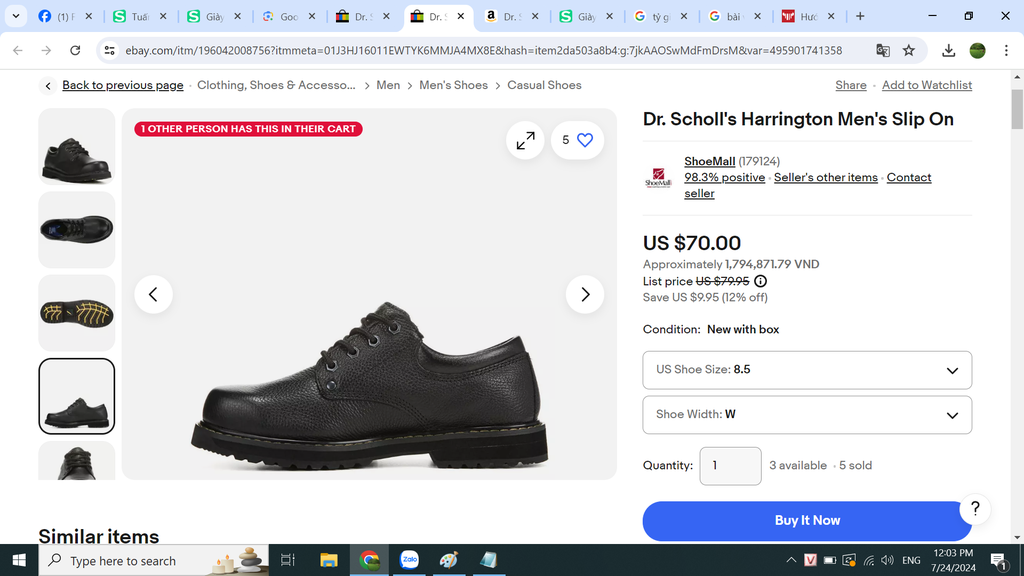Click list price info icon
The width and height of the screenshot is (1024, 576).
tap(760, 281)
